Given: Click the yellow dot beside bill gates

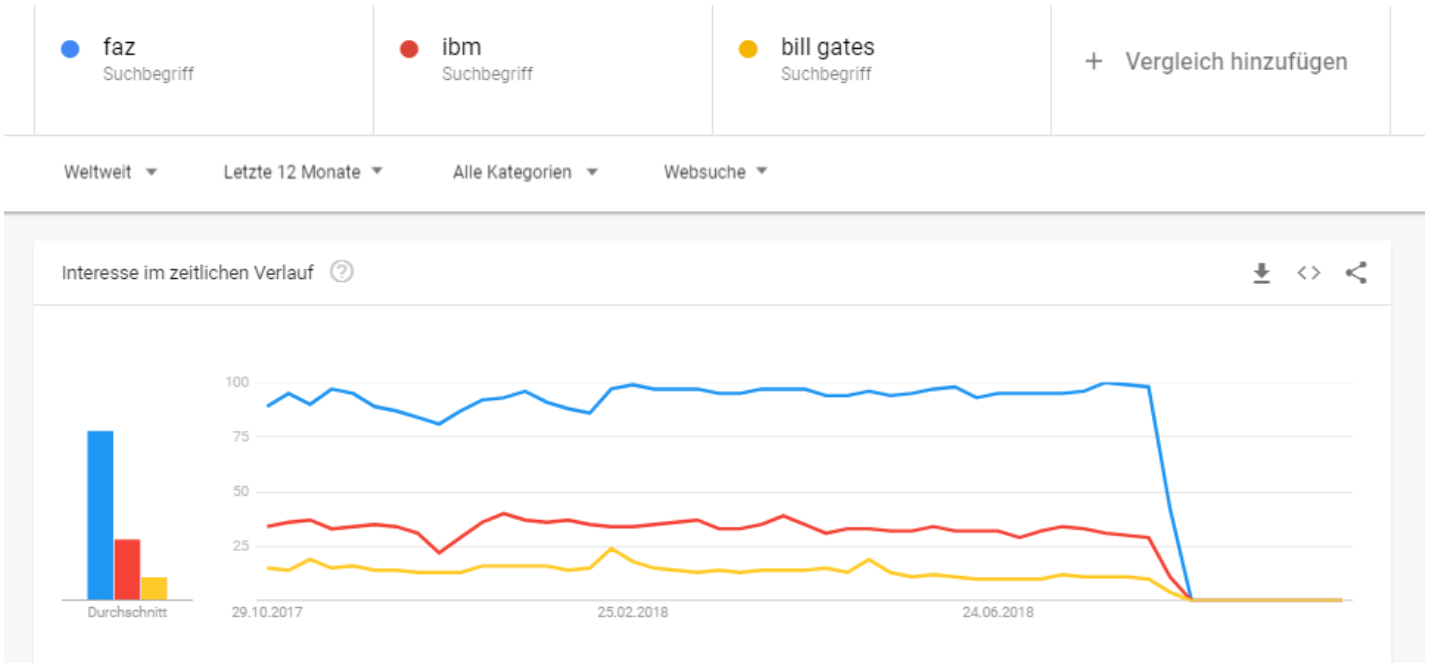Looking at the screenshot, I should point(748,49).
